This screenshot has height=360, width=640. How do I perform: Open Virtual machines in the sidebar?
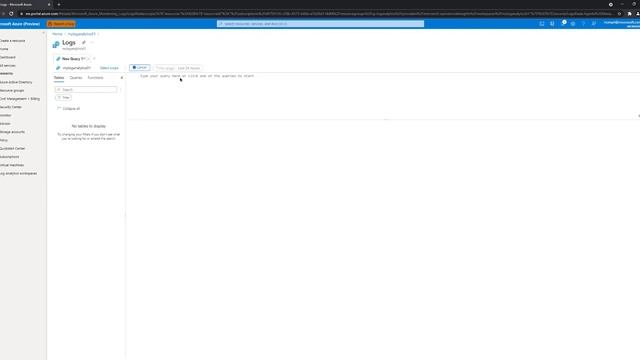click(x=12, y=165)
